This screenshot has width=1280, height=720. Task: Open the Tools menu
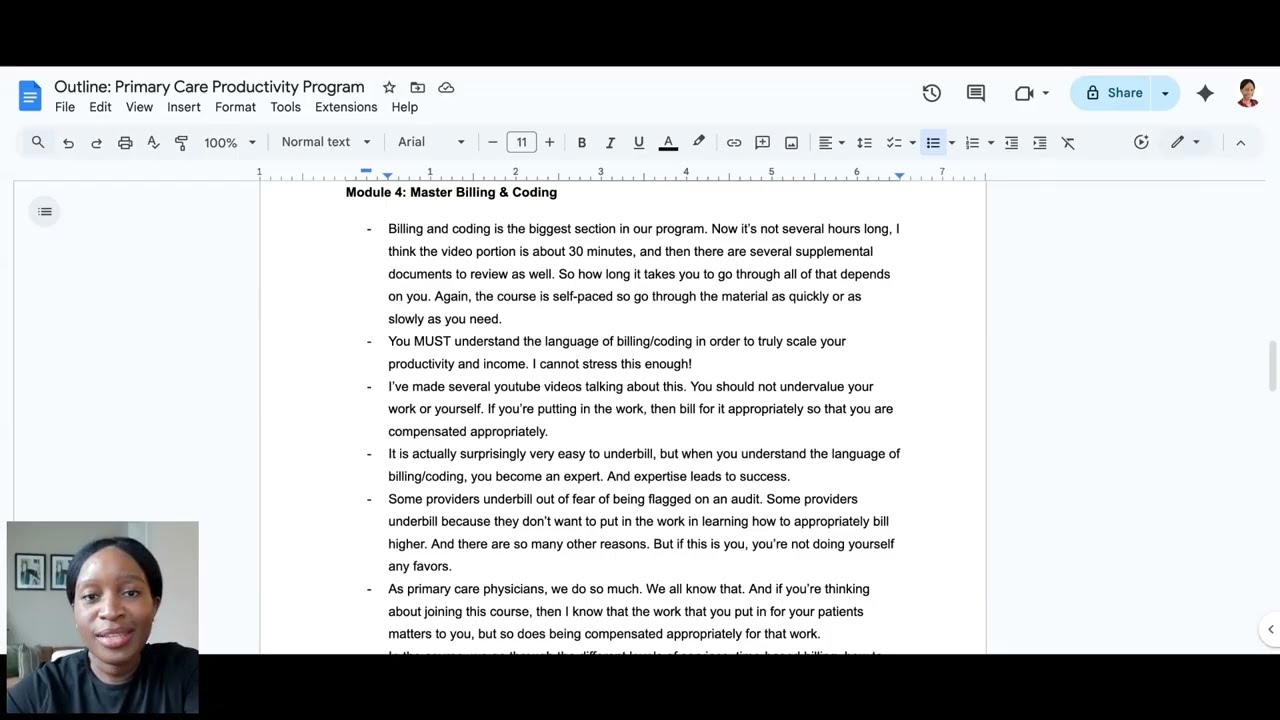click(285, 107)
